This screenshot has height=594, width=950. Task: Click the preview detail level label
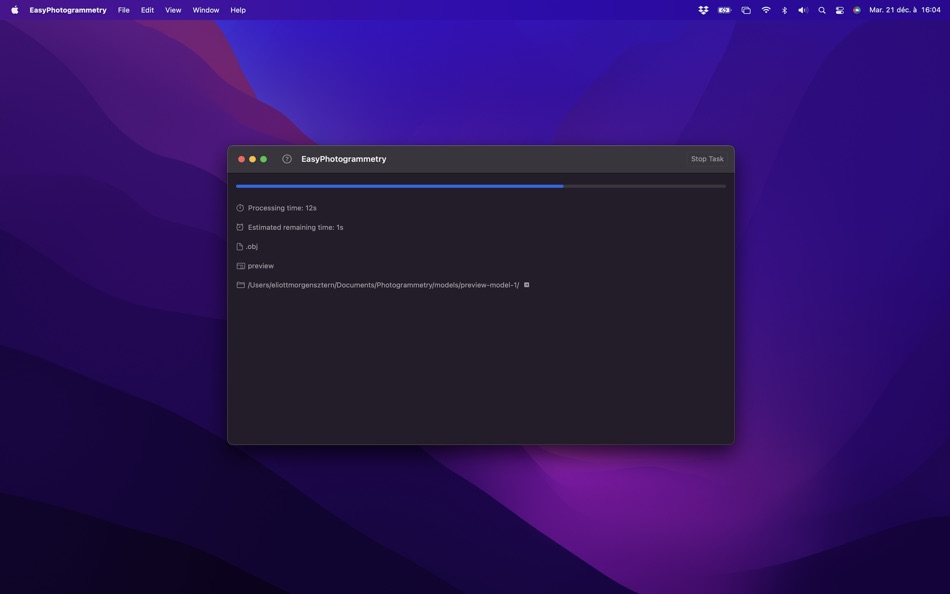(x=261, y=266)
